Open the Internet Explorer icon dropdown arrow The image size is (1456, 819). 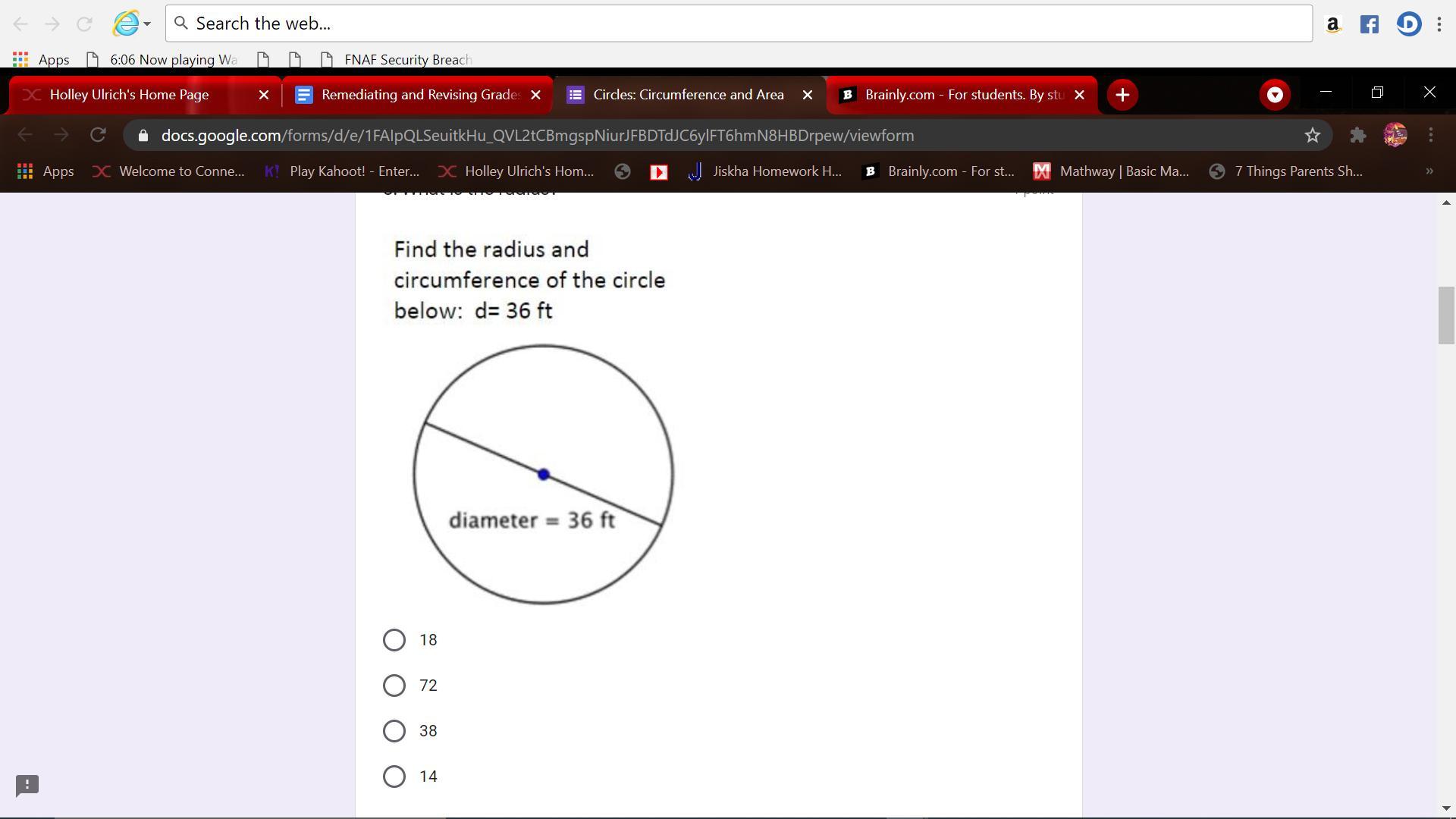147,24
